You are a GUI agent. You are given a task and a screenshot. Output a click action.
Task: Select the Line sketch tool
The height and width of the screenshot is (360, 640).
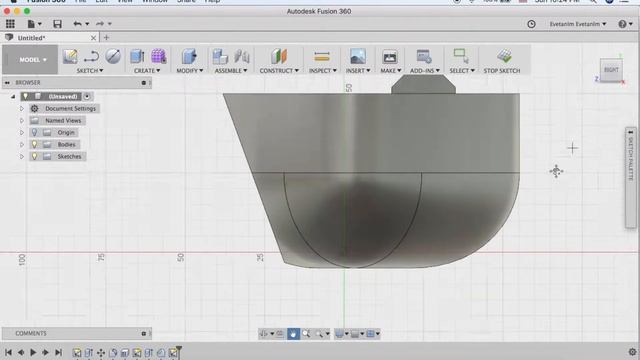click(x=91, y=56)
